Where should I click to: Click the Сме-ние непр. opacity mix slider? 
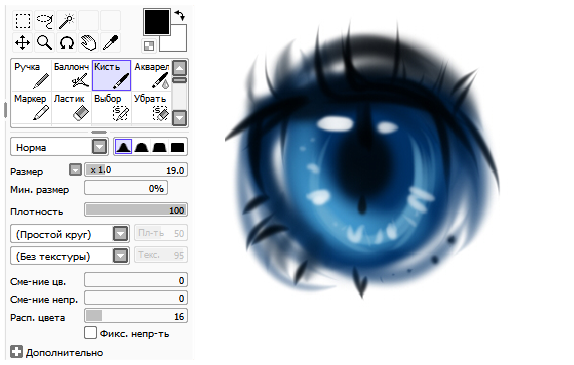click(136, 298)
